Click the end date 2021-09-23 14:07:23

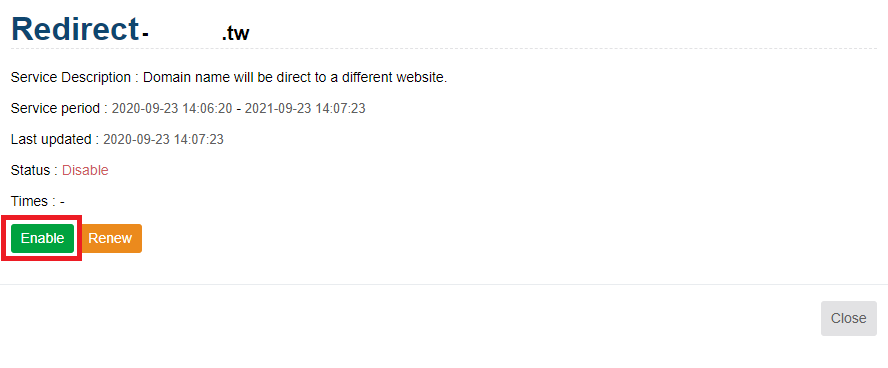coord(305,108)
